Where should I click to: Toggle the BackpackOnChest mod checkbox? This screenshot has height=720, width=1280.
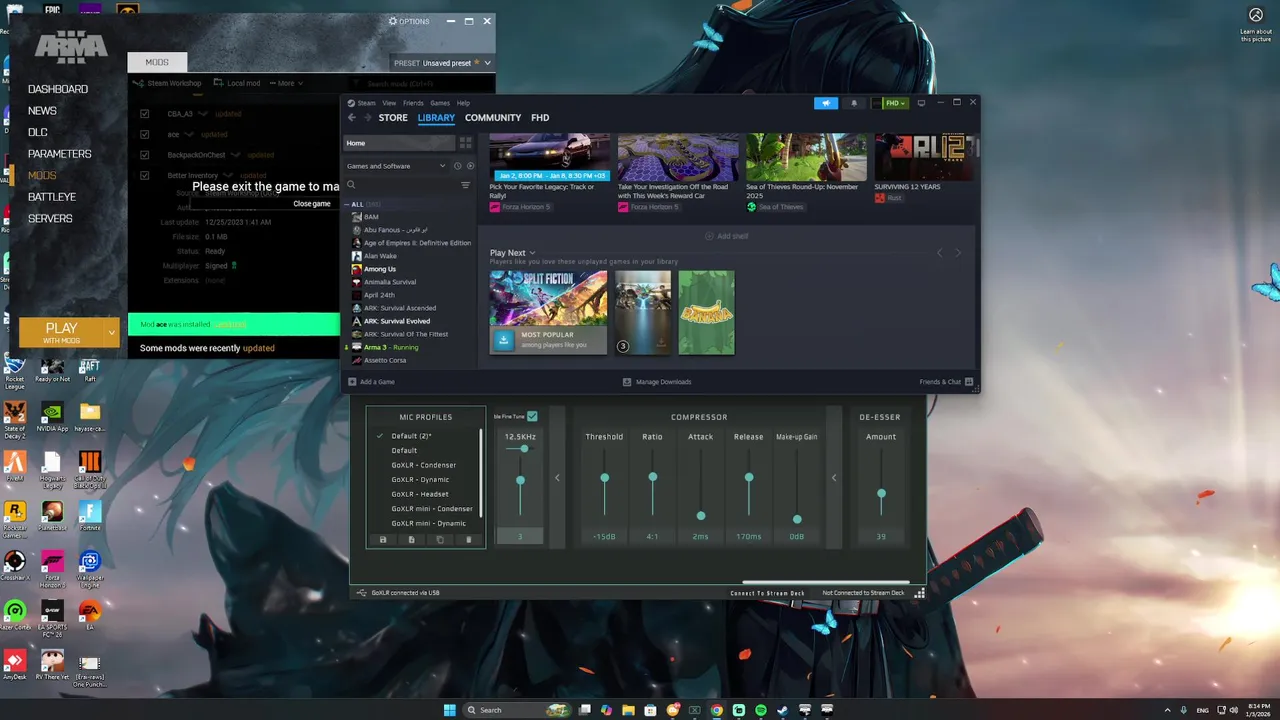tap(145, 155)
